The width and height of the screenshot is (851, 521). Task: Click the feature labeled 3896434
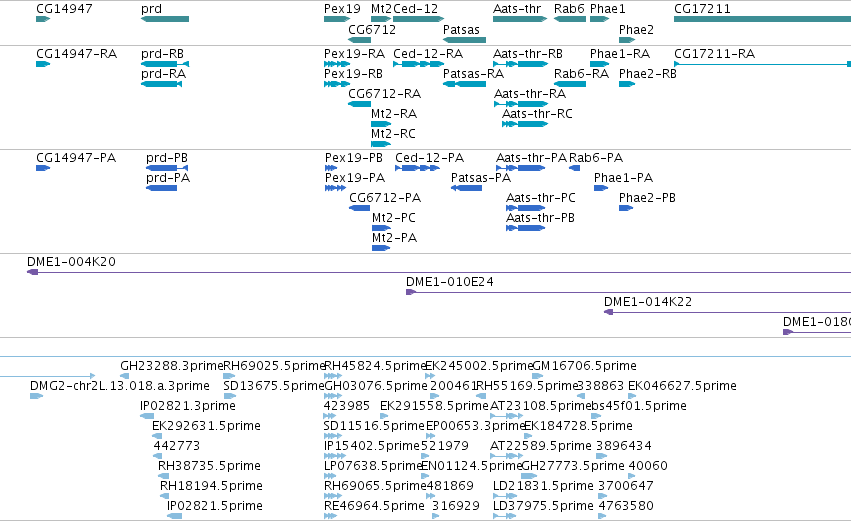point(624,447)
